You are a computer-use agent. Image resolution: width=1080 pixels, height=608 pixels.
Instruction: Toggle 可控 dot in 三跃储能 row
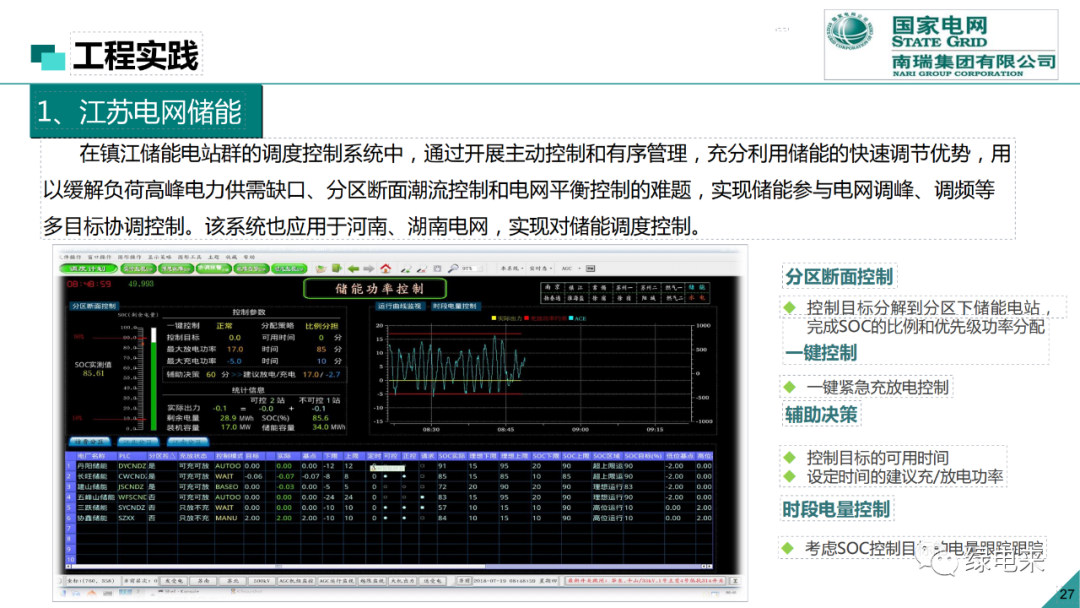click(x=385, y=507)
